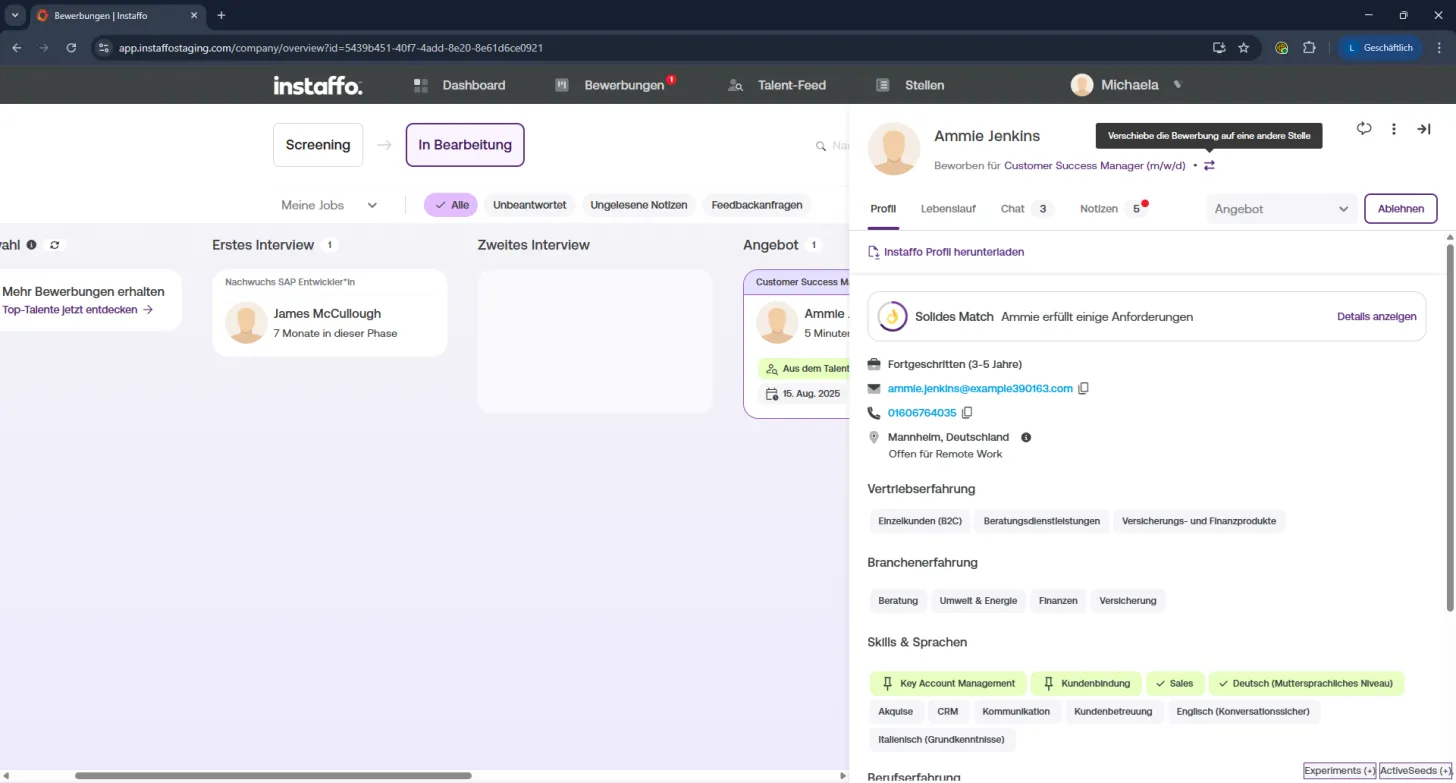Click the move application to another job icon
Screen dimensions: 1456x783
[1209, 166]
